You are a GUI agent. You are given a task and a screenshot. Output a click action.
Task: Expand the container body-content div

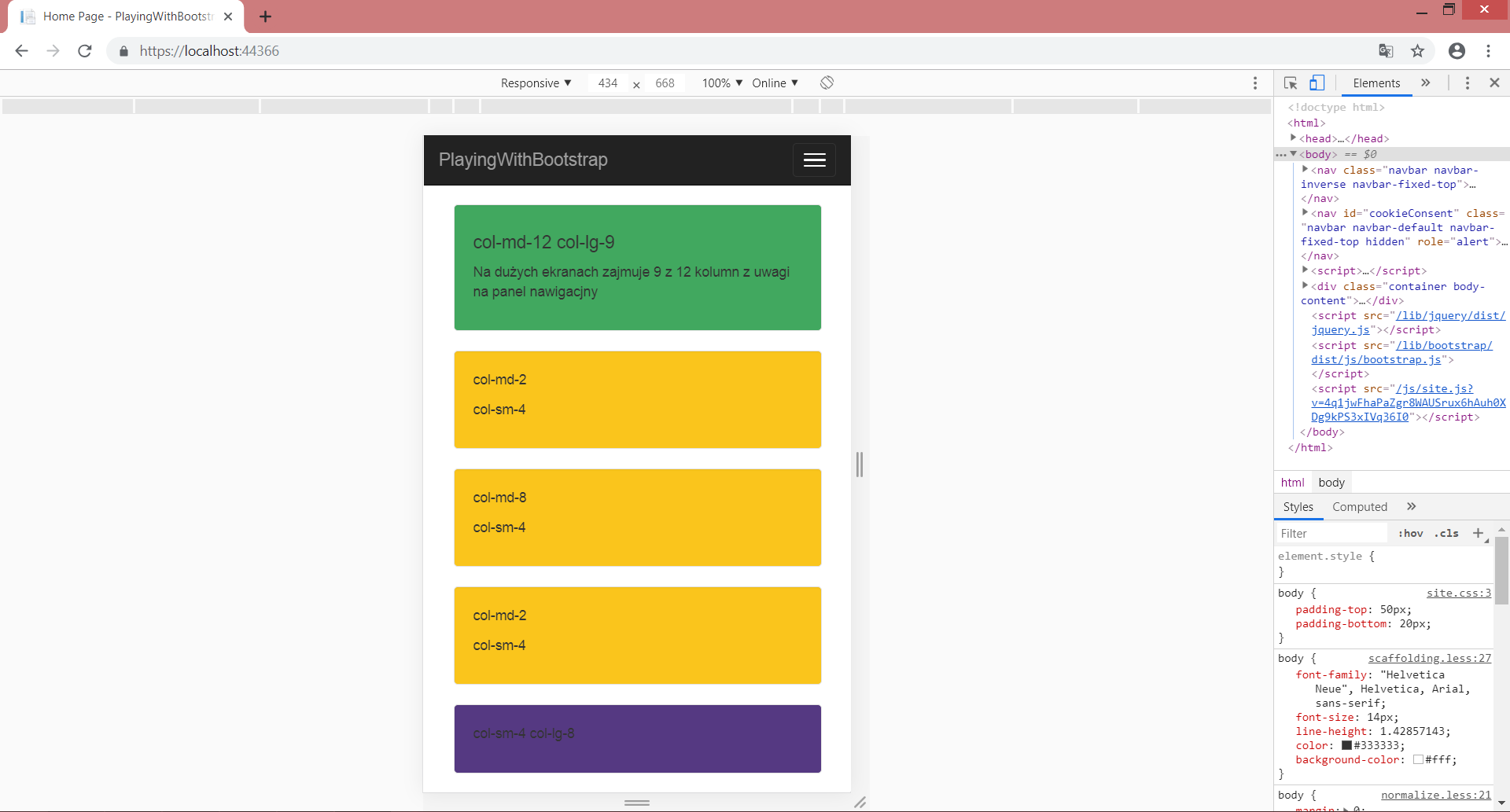pos(1305,285)
